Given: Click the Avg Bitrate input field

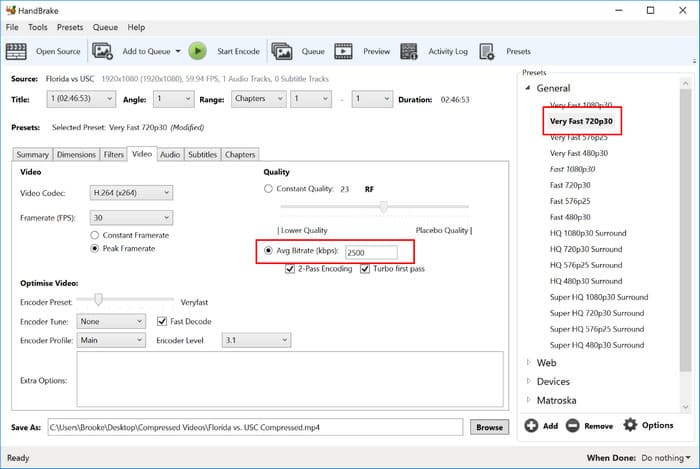Looking at the screenshot, I should tap(372, 253).
